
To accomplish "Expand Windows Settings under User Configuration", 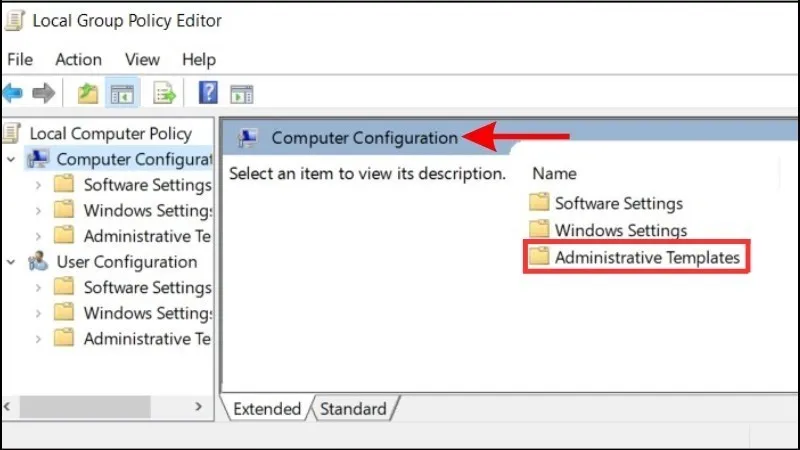I will [38, 313].
